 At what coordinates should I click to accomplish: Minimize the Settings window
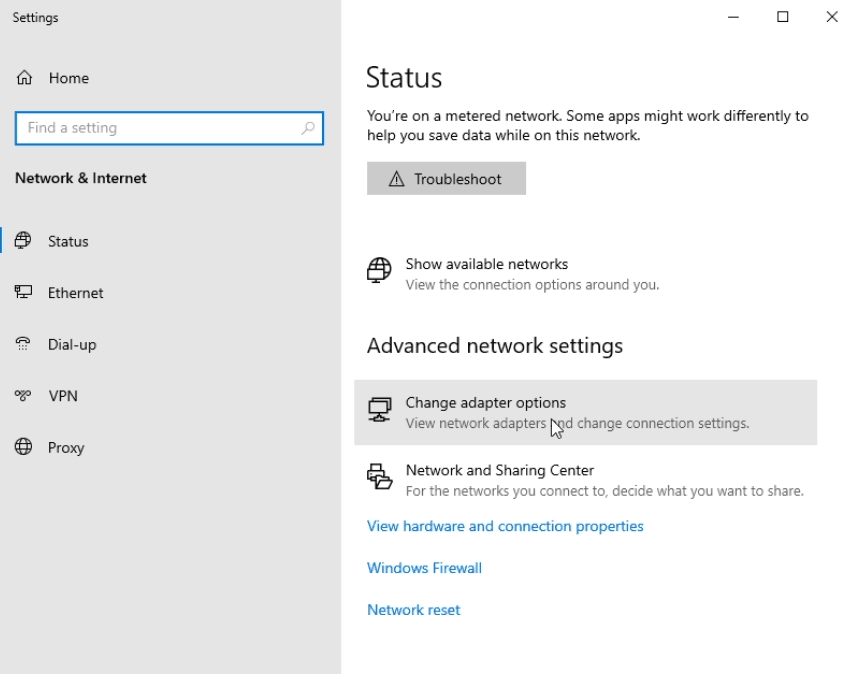pos(735,17)
